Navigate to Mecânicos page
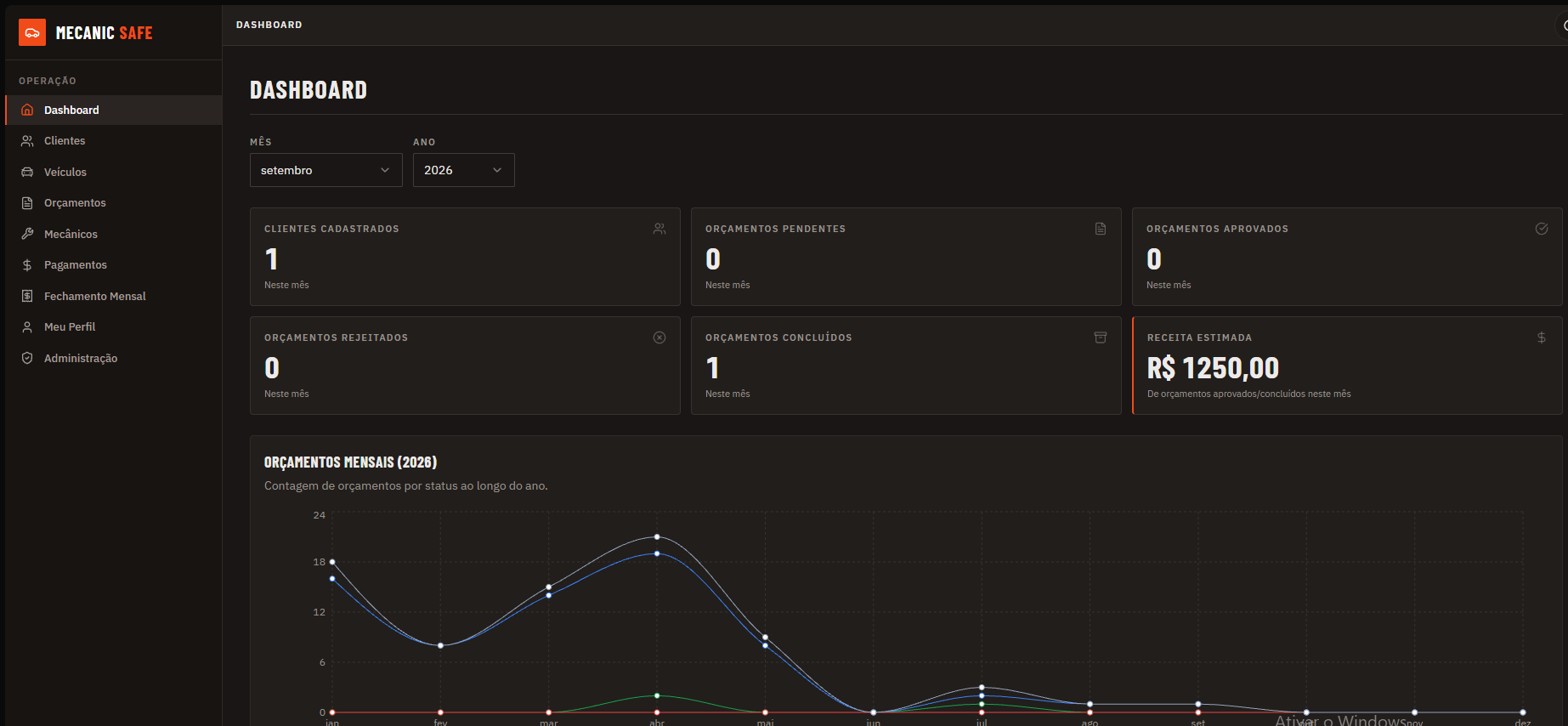 114,234
